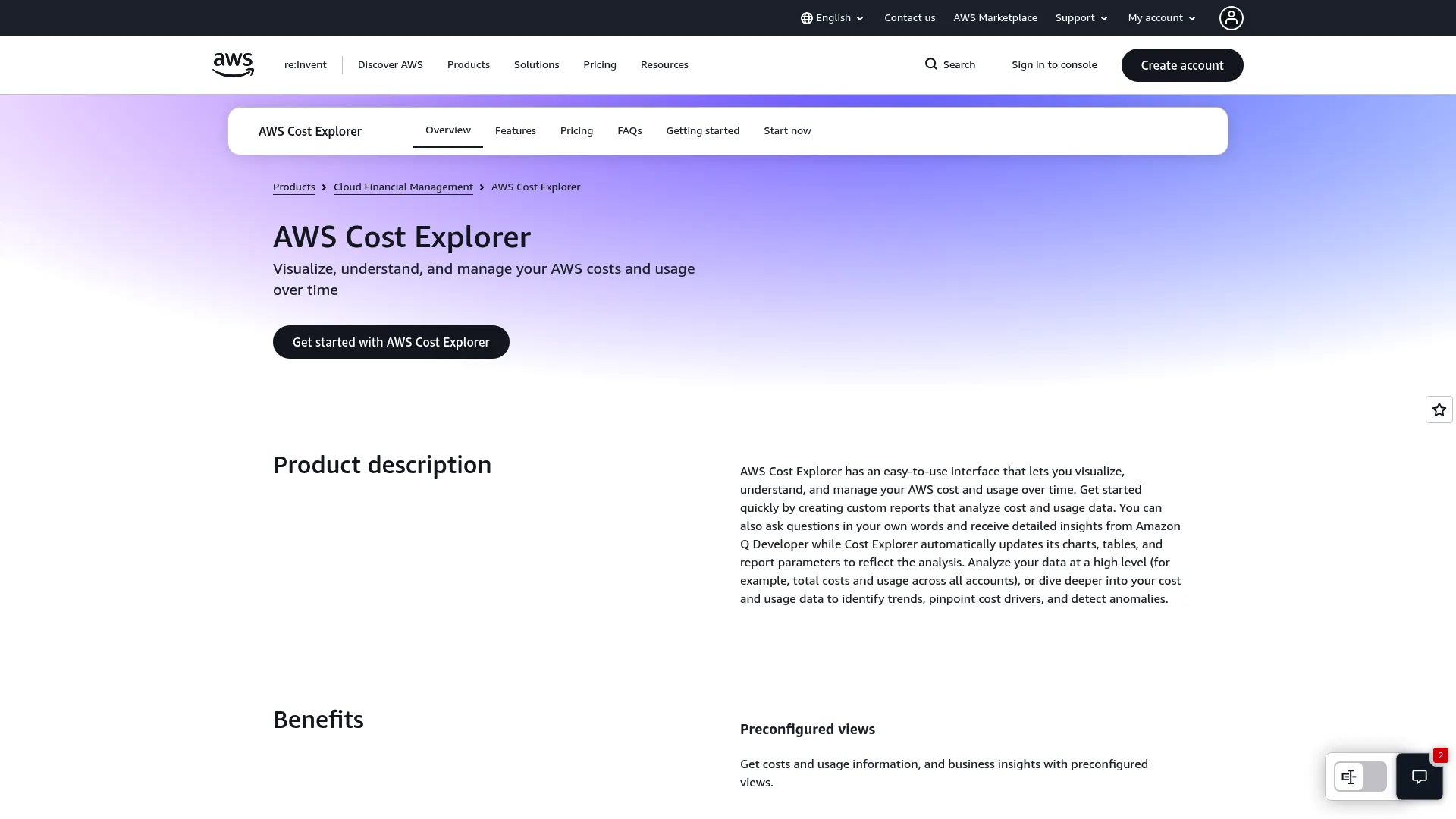Open the Products menu
The width and height of the screenshot is (1456, 819).
(x=469, y=65)
